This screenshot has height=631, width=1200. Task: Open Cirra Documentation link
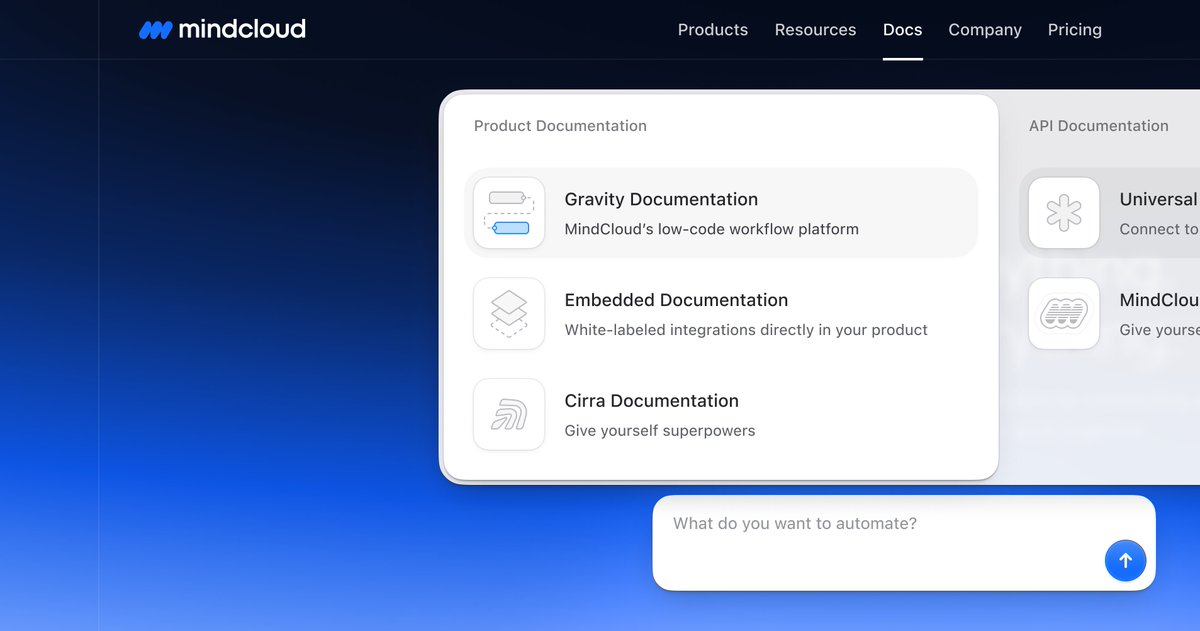[721, 414]
